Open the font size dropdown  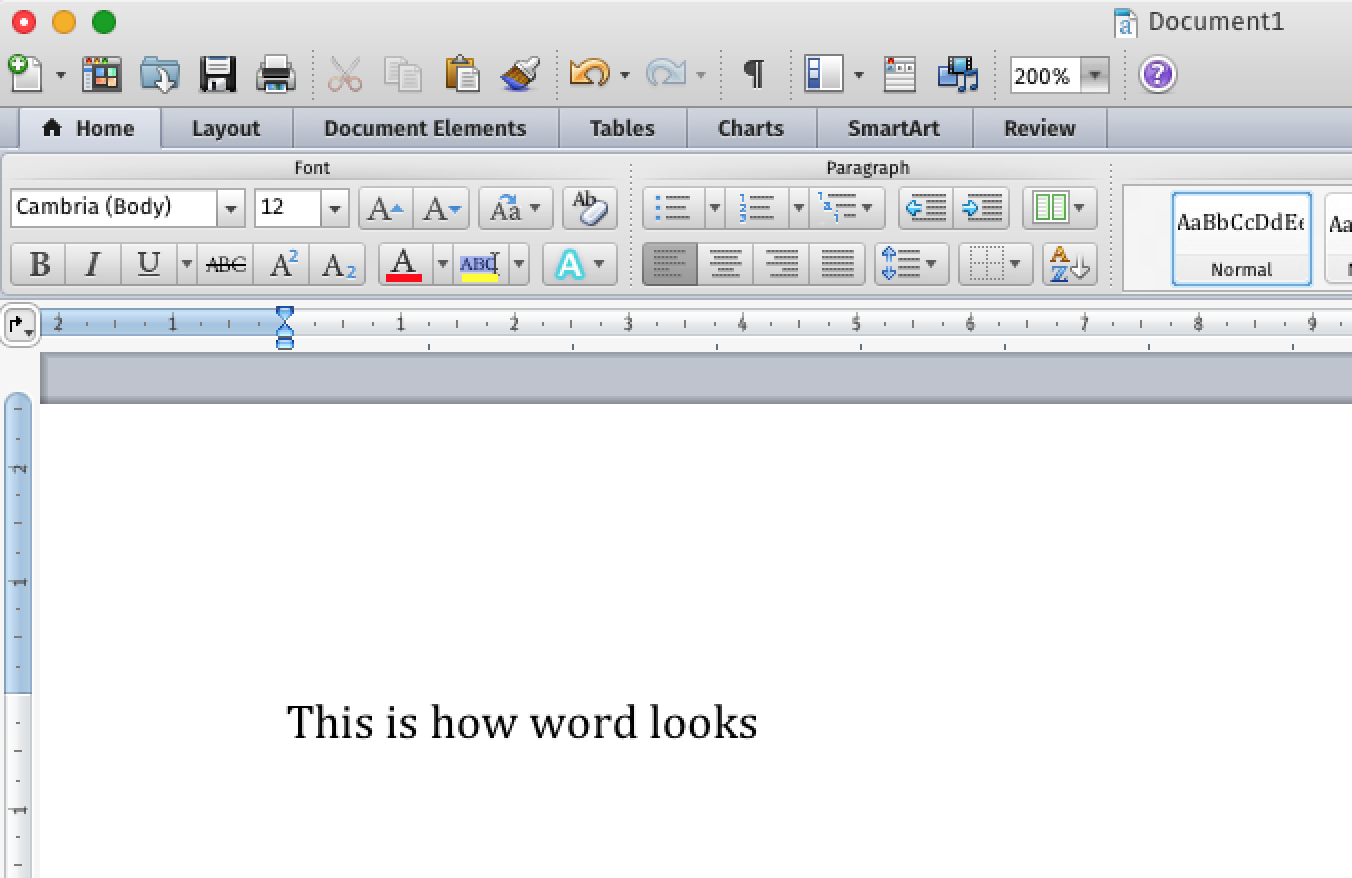[x=335, y=208]
